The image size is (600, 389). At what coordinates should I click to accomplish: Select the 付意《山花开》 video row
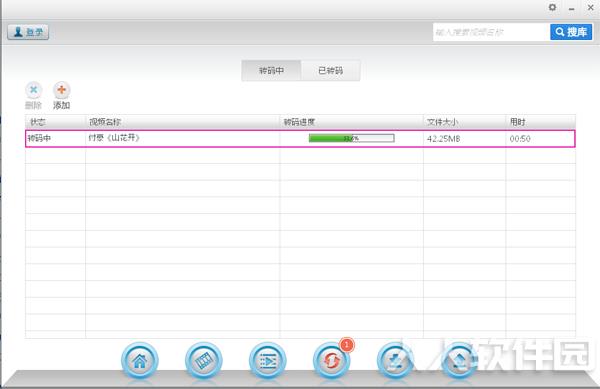click(x=300, y=138)
